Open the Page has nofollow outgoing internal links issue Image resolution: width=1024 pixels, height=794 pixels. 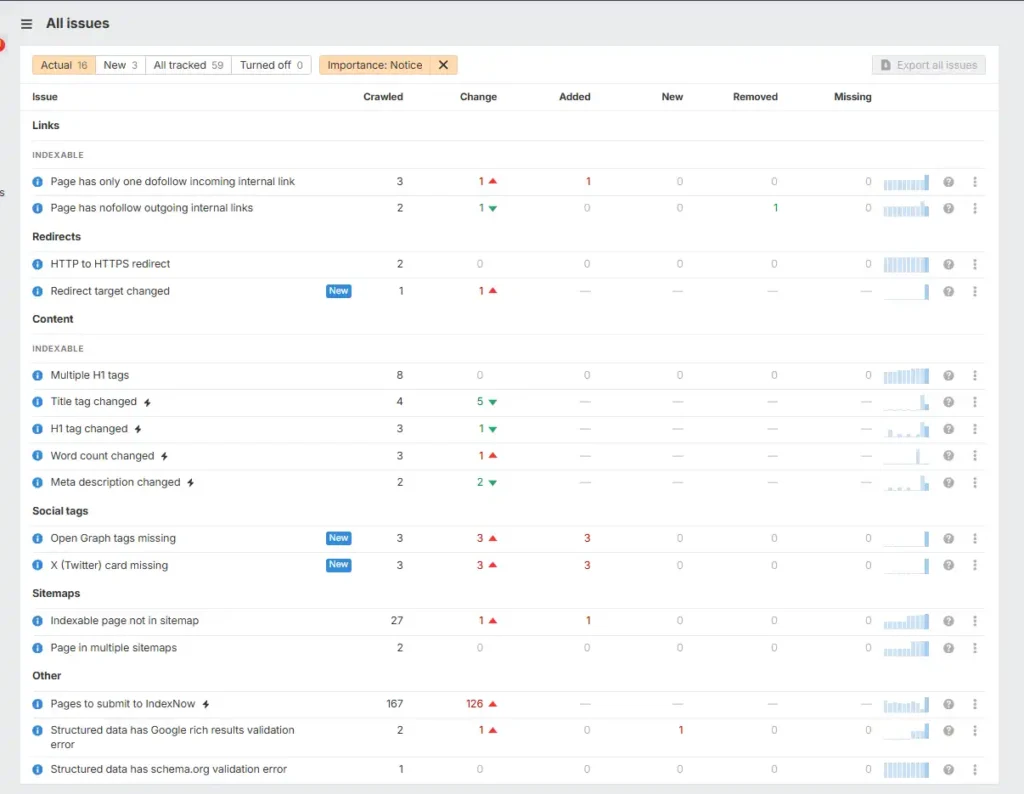(152, 208)
